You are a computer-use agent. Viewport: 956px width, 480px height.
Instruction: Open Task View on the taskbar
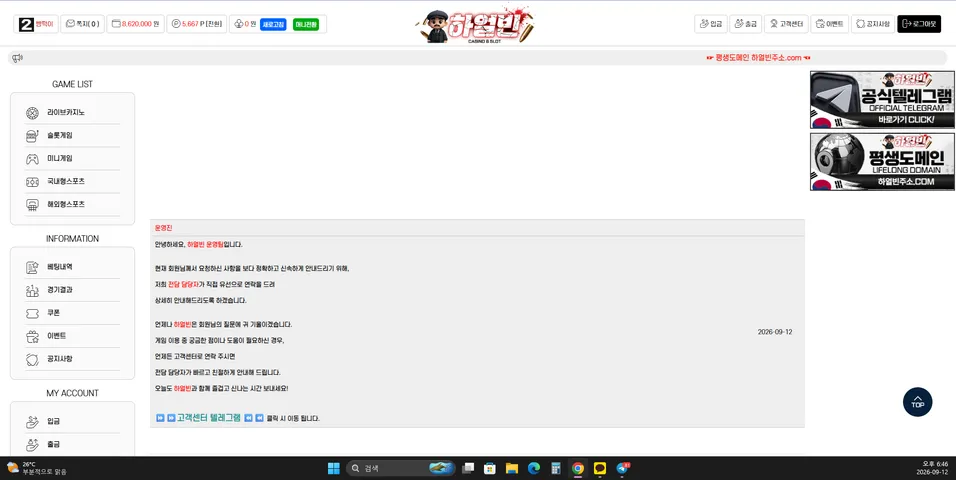tap(468, 468)
